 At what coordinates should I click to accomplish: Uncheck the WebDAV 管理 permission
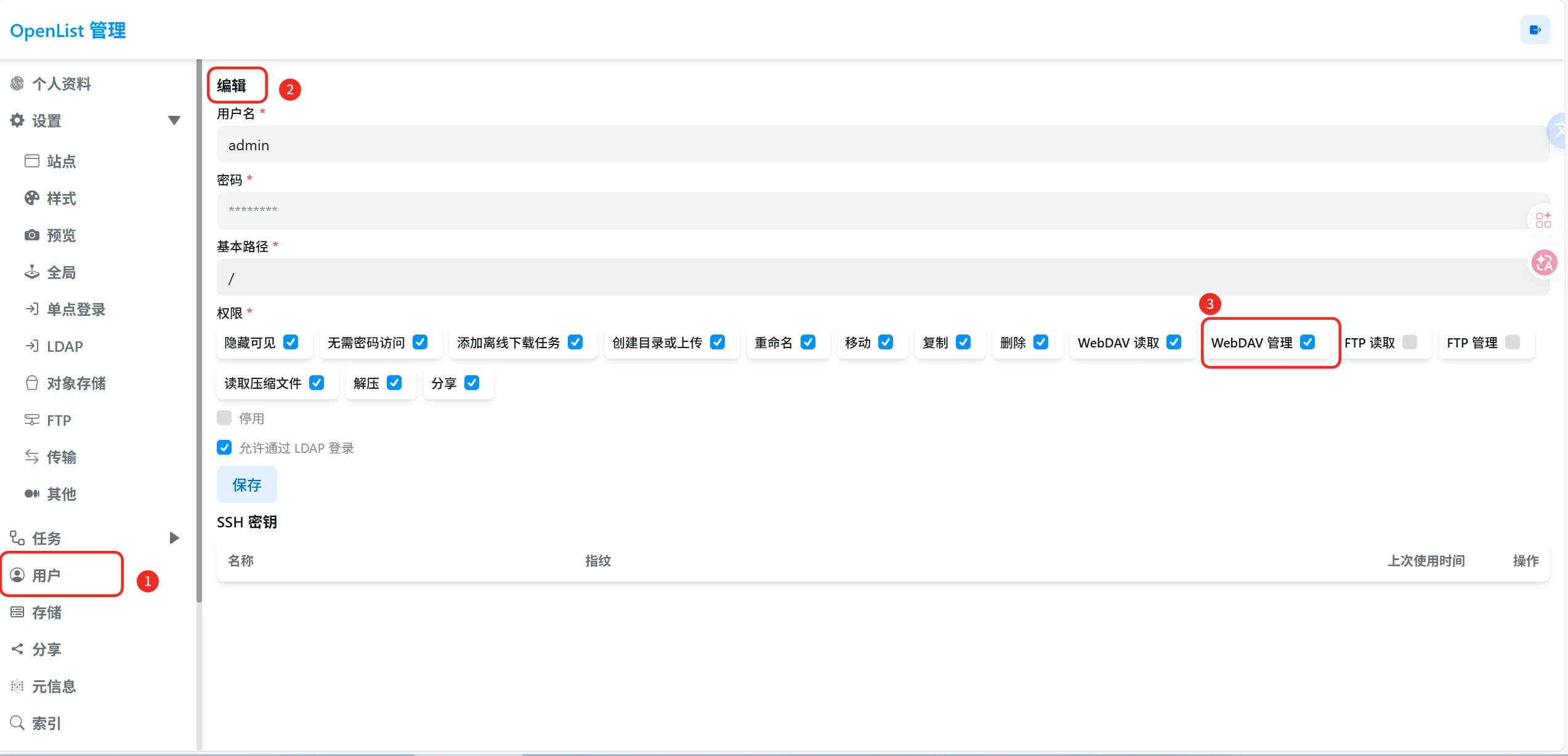coord(1308,343)
